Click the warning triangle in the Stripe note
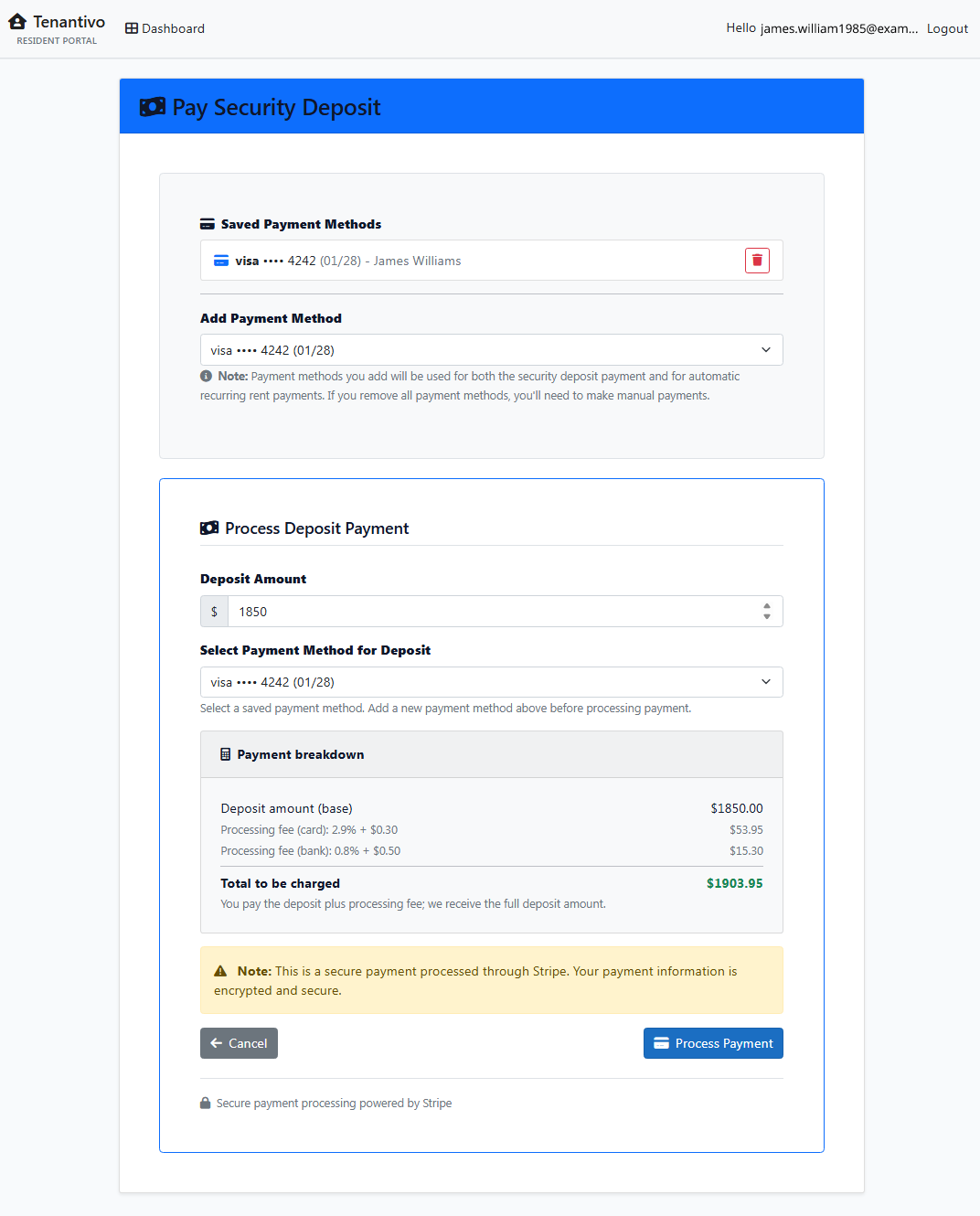980x1216 pixels. pyautogui.click(x=220, y=971)
